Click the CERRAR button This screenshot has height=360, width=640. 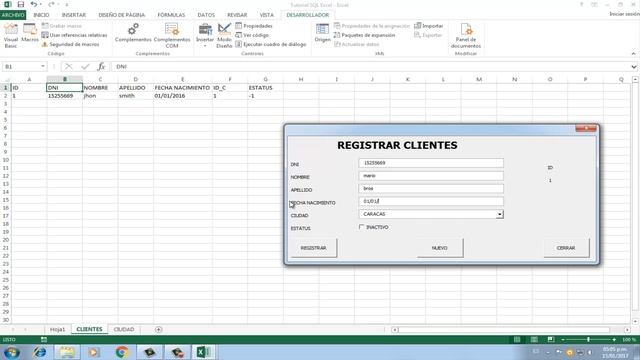[x=566, y=248]
